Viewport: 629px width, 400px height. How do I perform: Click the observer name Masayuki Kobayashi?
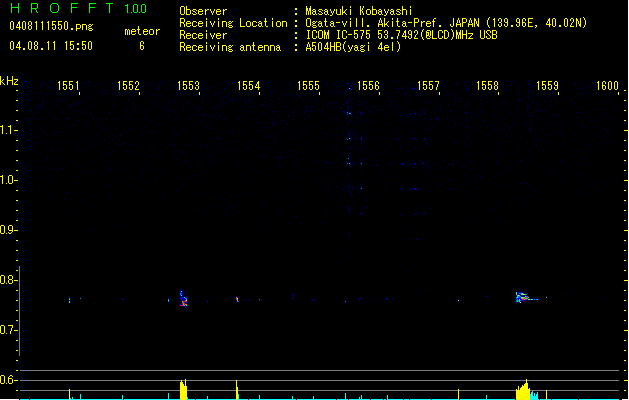(359, 11)
